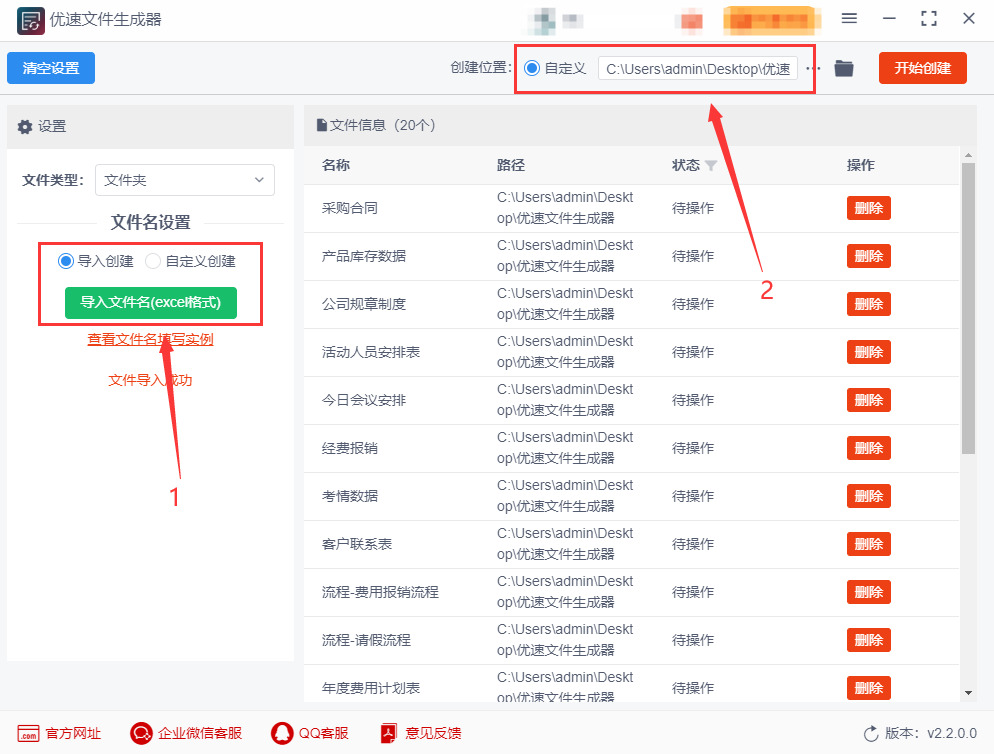The image size is (994, 754).
Task: Click the file info document icon
Action: (x=321, y=125)
